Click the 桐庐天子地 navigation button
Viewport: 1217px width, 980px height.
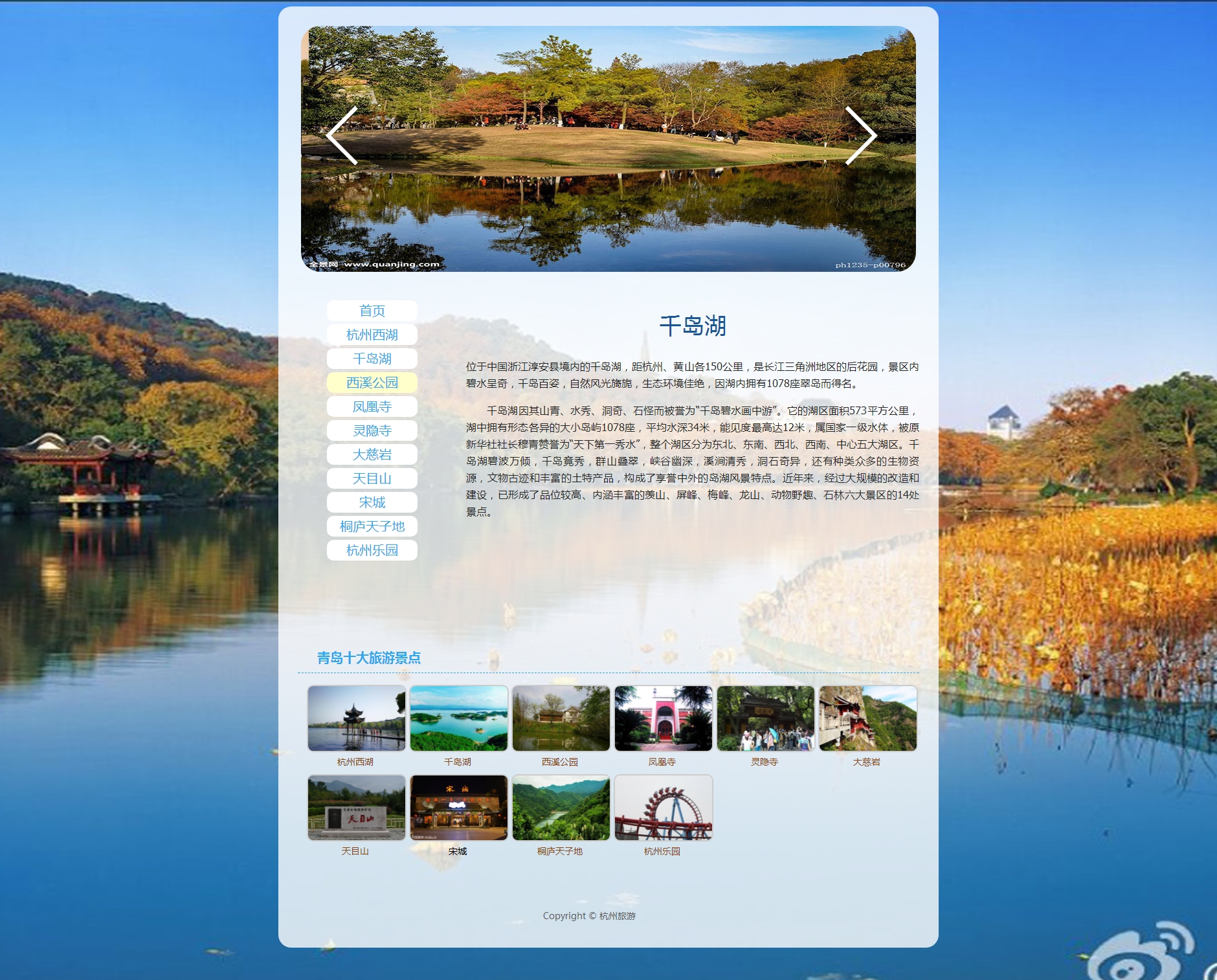(x=372, y=526)
